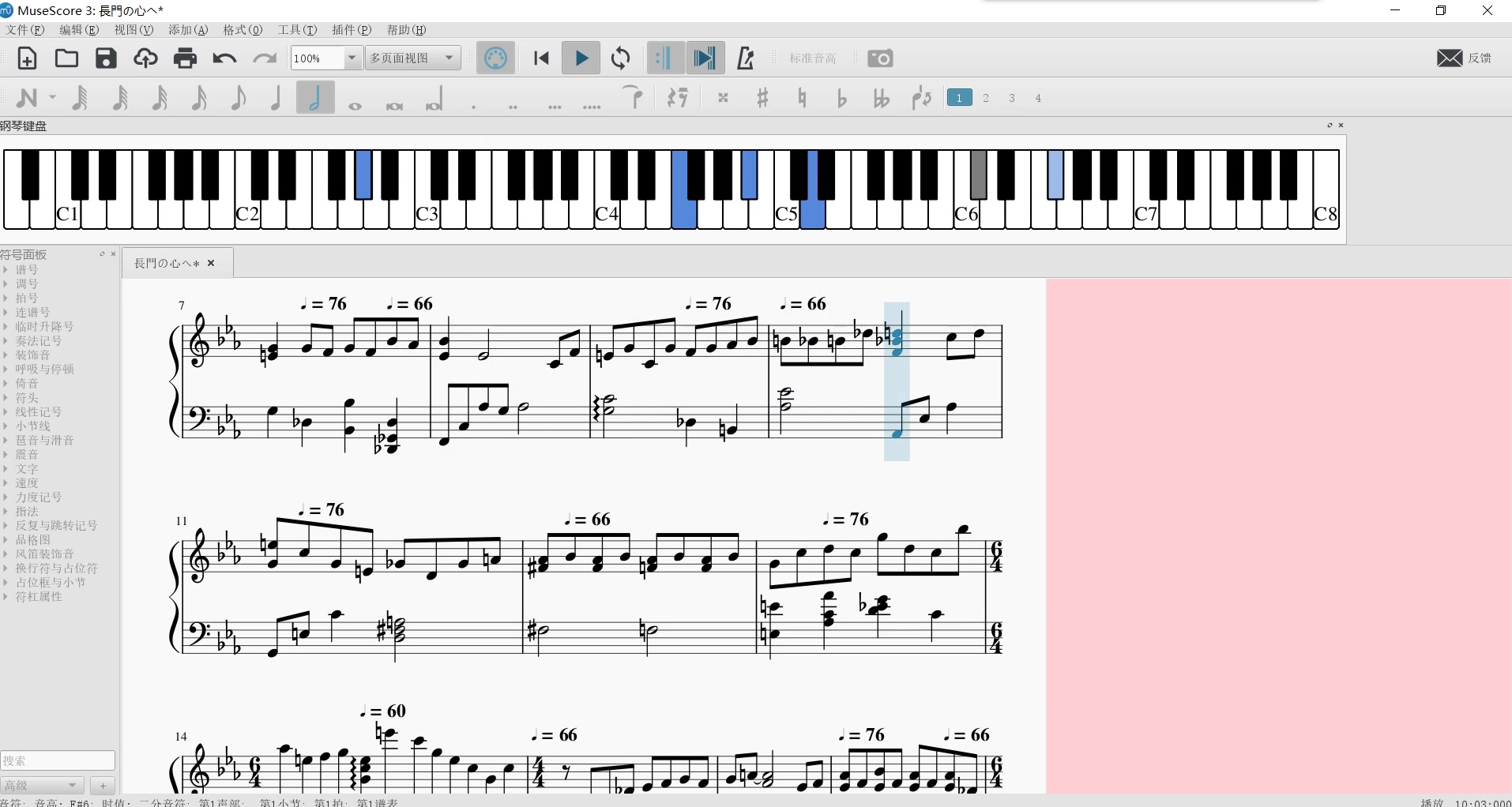Screen dimensions: 1512x807
Task: Open a score file with the folder icon
Action: coord(66,58)
